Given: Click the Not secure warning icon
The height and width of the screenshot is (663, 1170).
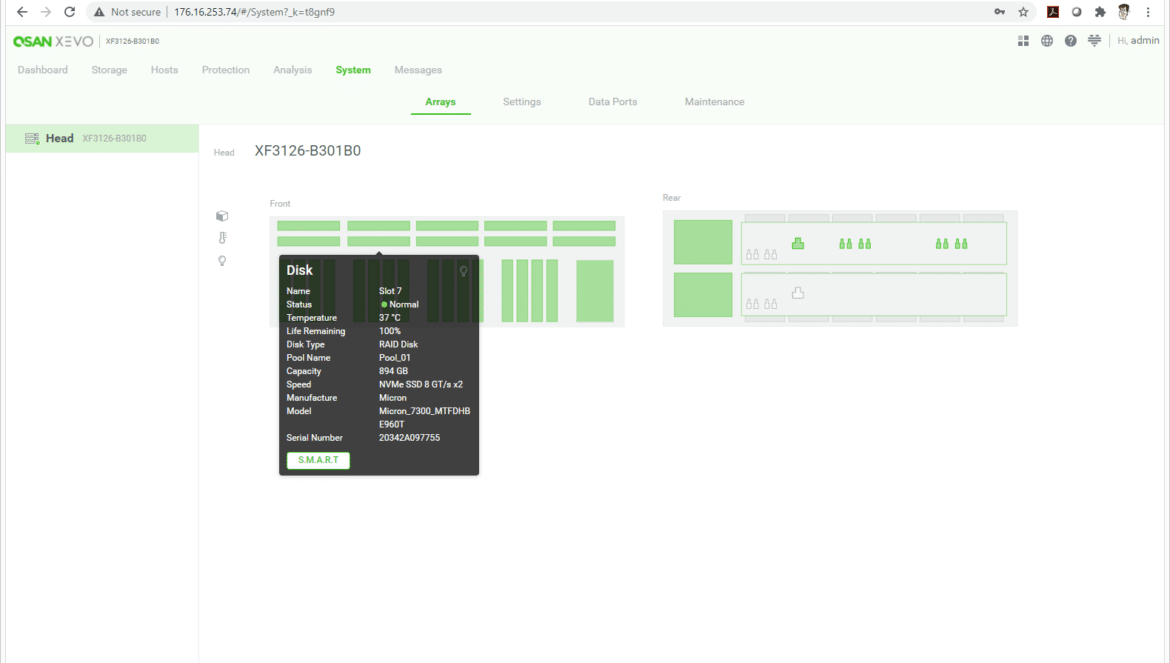Looking at the screenshot, I should tap(99, 12).
